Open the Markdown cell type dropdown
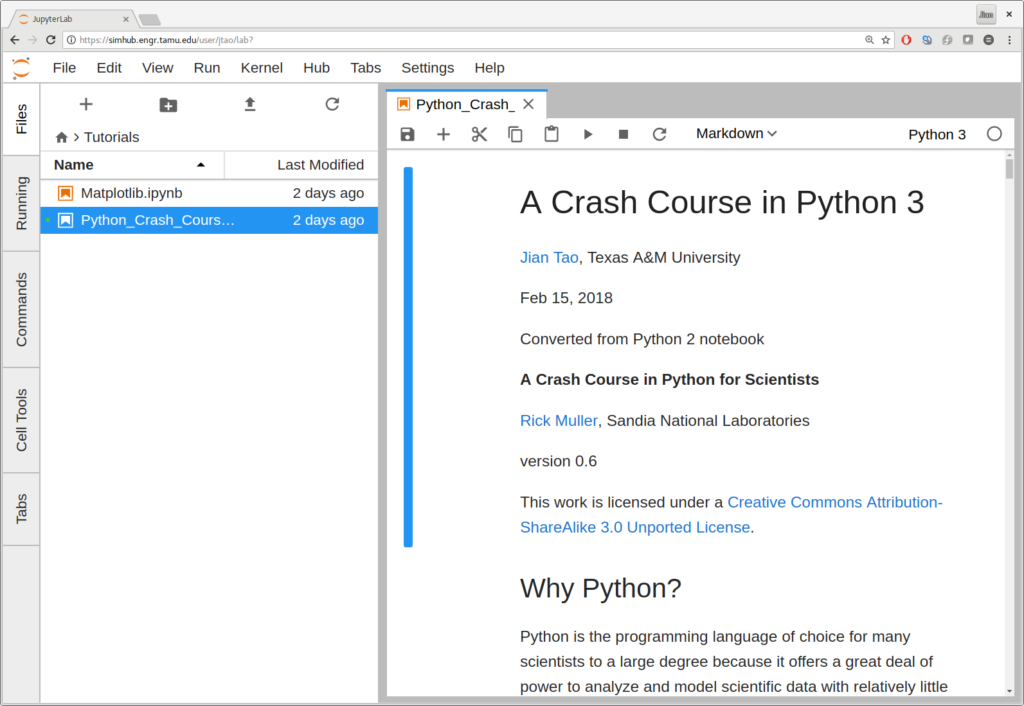The height and width of the screenshot is (706, 1024). click(x=736, y=134)
